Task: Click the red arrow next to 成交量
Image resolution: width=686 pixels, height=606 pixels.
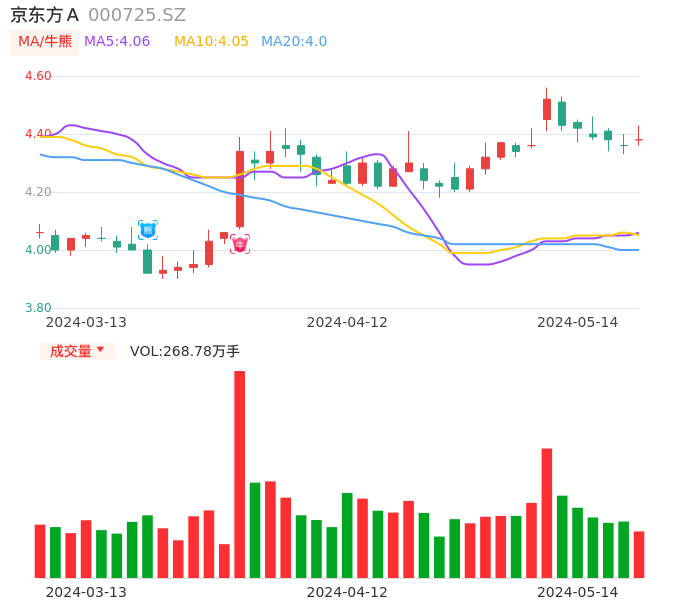Action: tap(100, 350)
